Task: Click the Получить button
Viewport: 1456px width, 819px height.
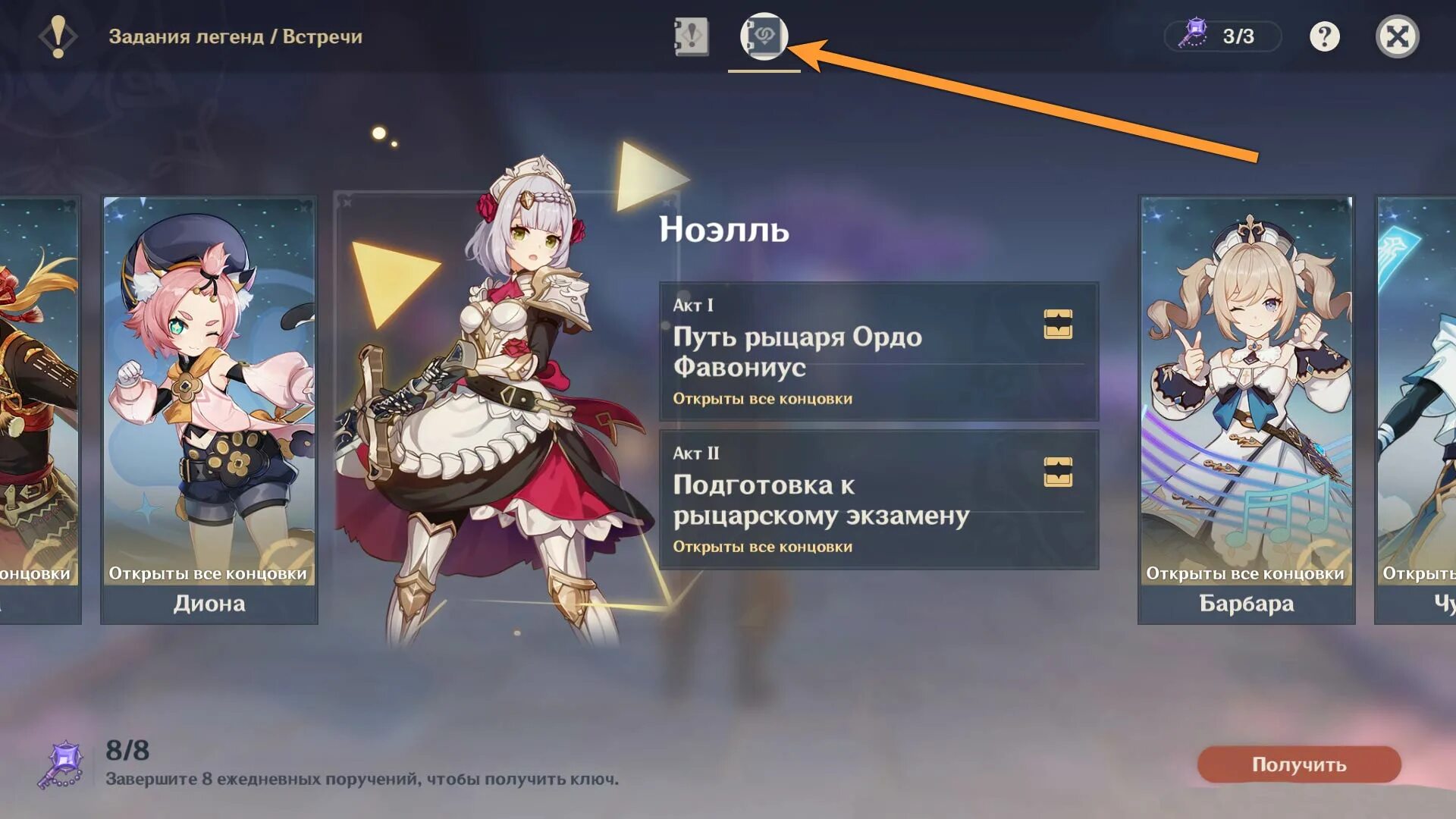Action: tap(1299, 764)
